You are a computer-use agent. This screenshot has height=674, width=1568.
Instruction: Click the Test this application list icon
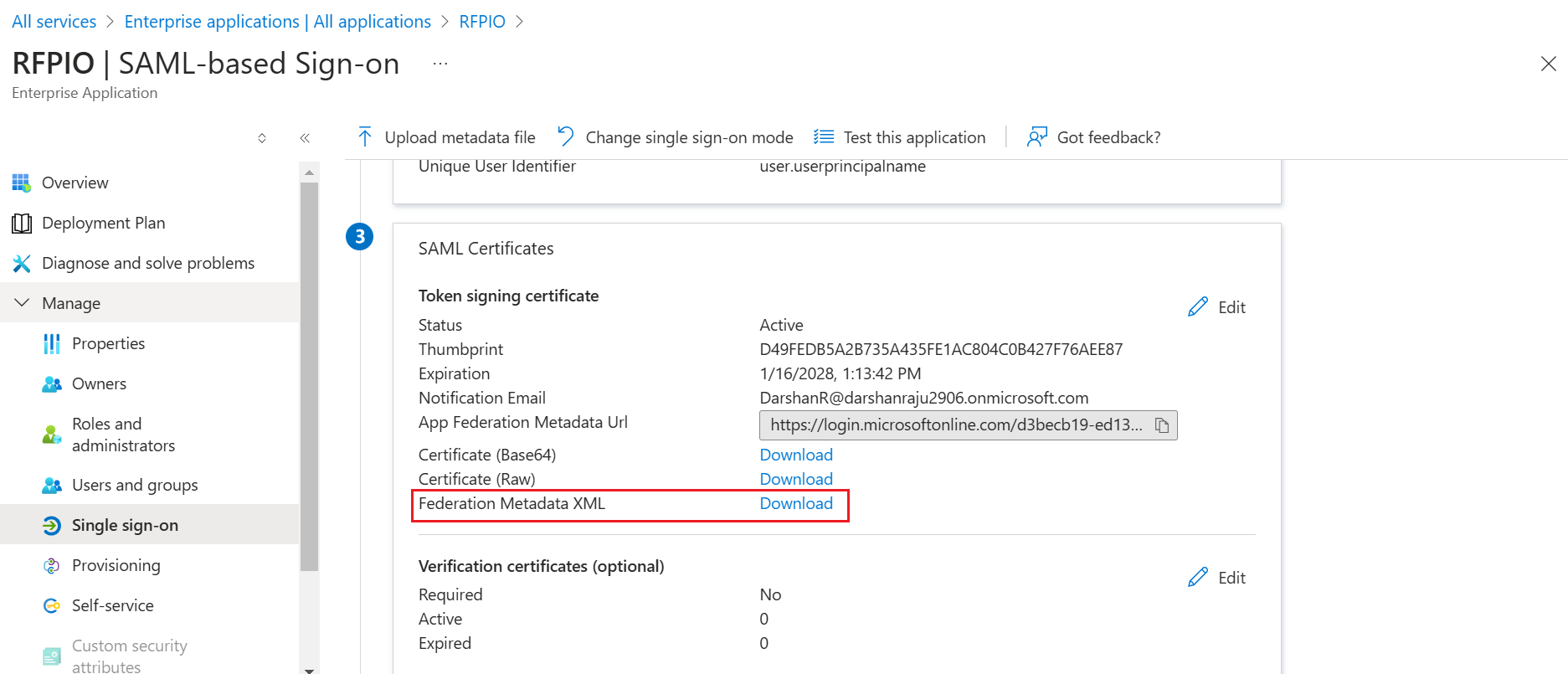tap(824, 136)
